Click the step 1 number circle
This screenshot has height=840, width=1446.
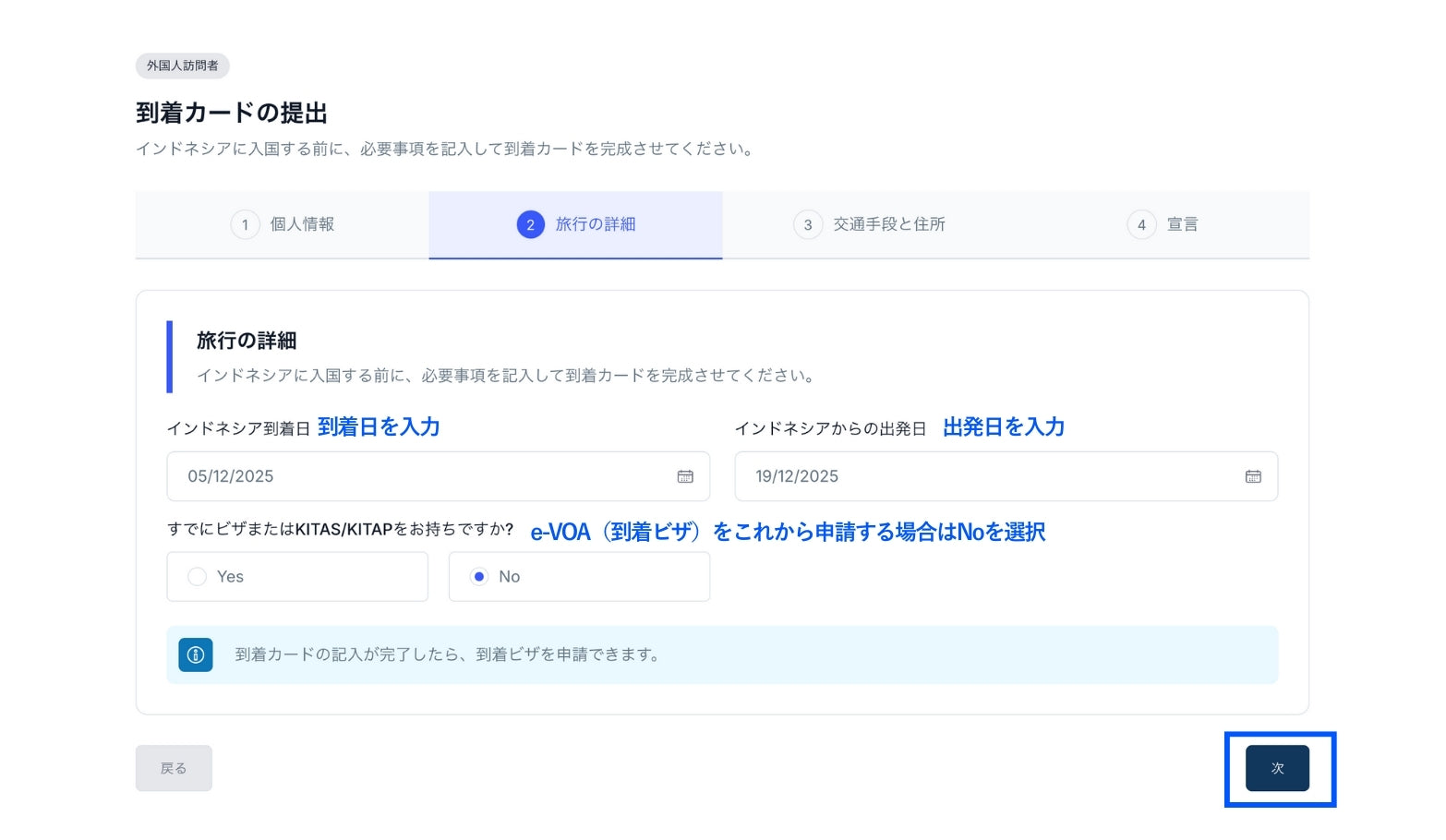point(245,224)
